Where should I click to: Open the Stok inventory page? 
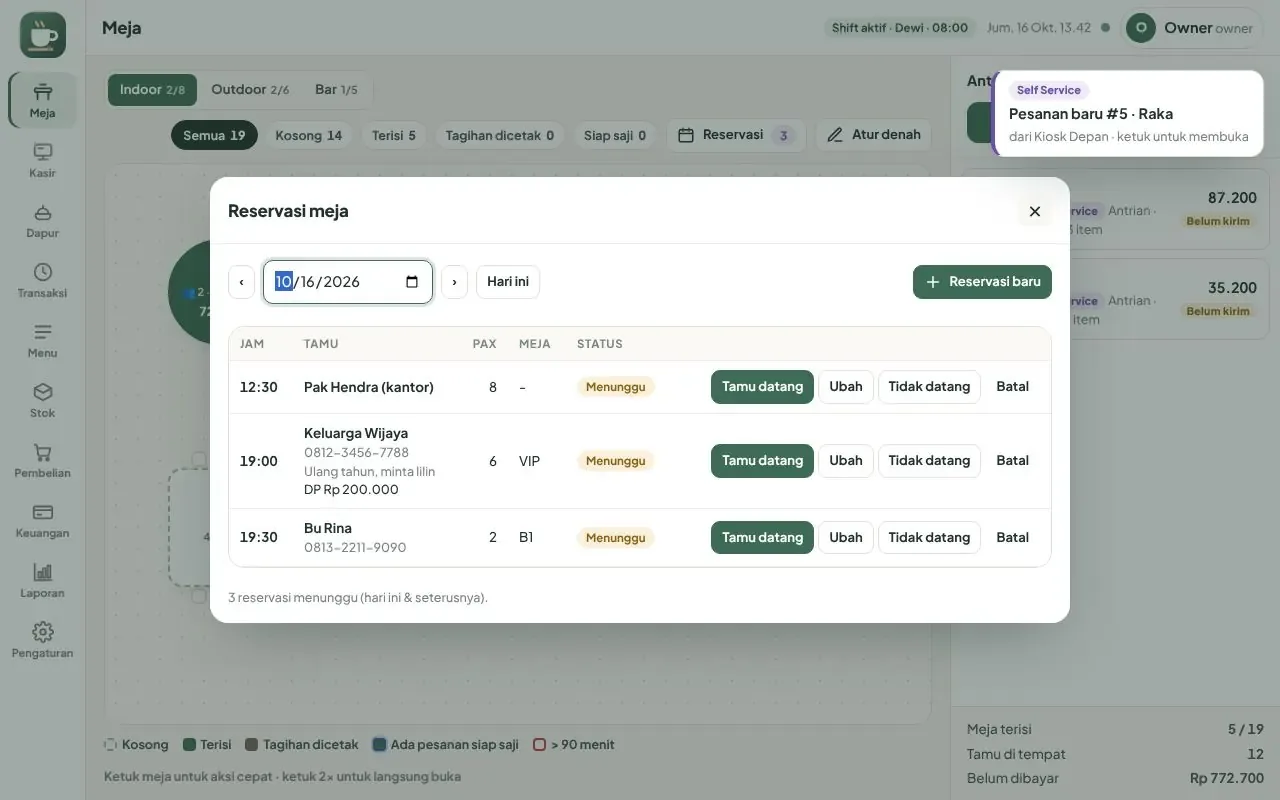[42, 400]
